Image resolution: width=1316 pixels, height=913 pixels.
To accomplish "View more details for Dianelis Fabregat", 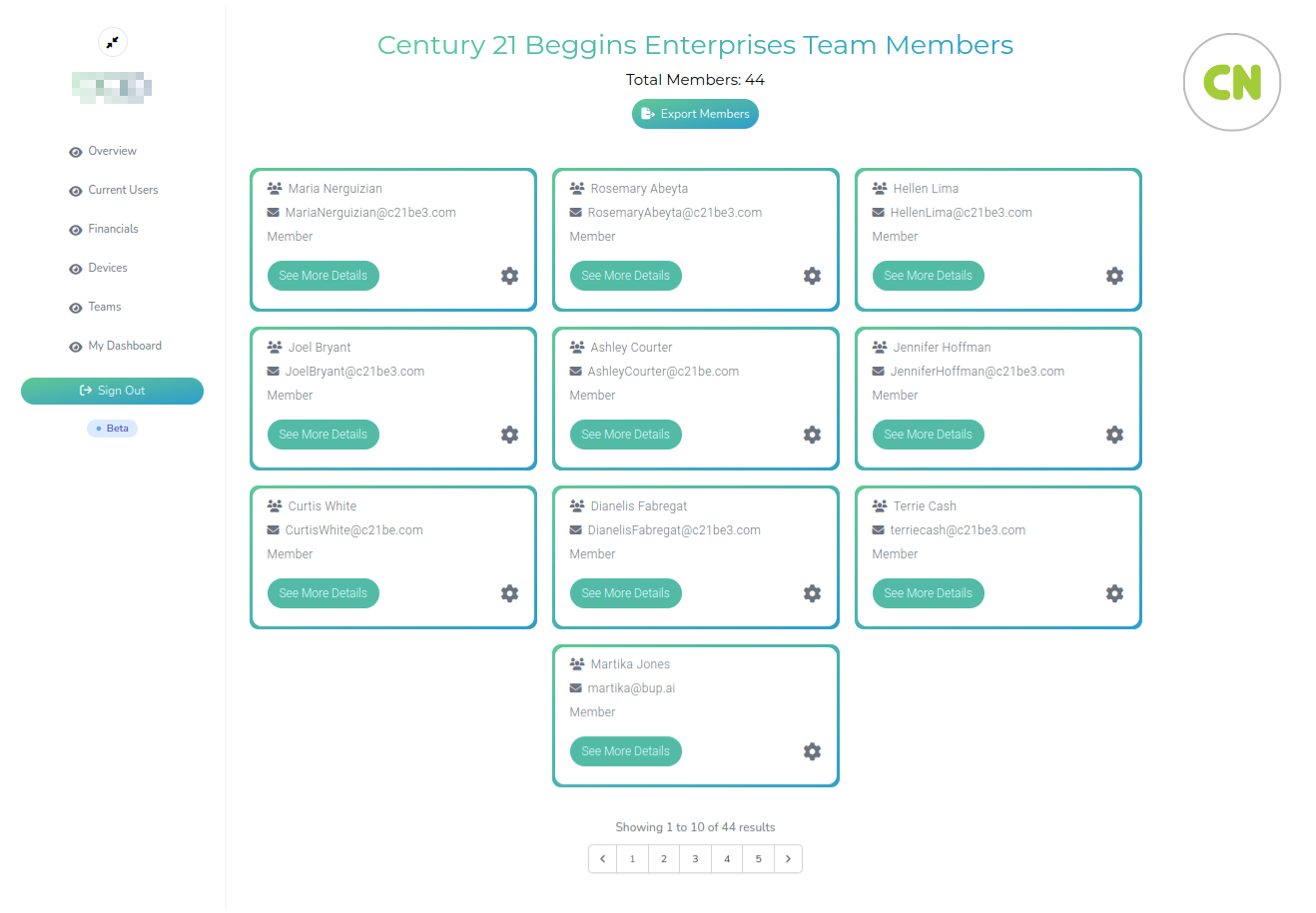I will (626, 593).
